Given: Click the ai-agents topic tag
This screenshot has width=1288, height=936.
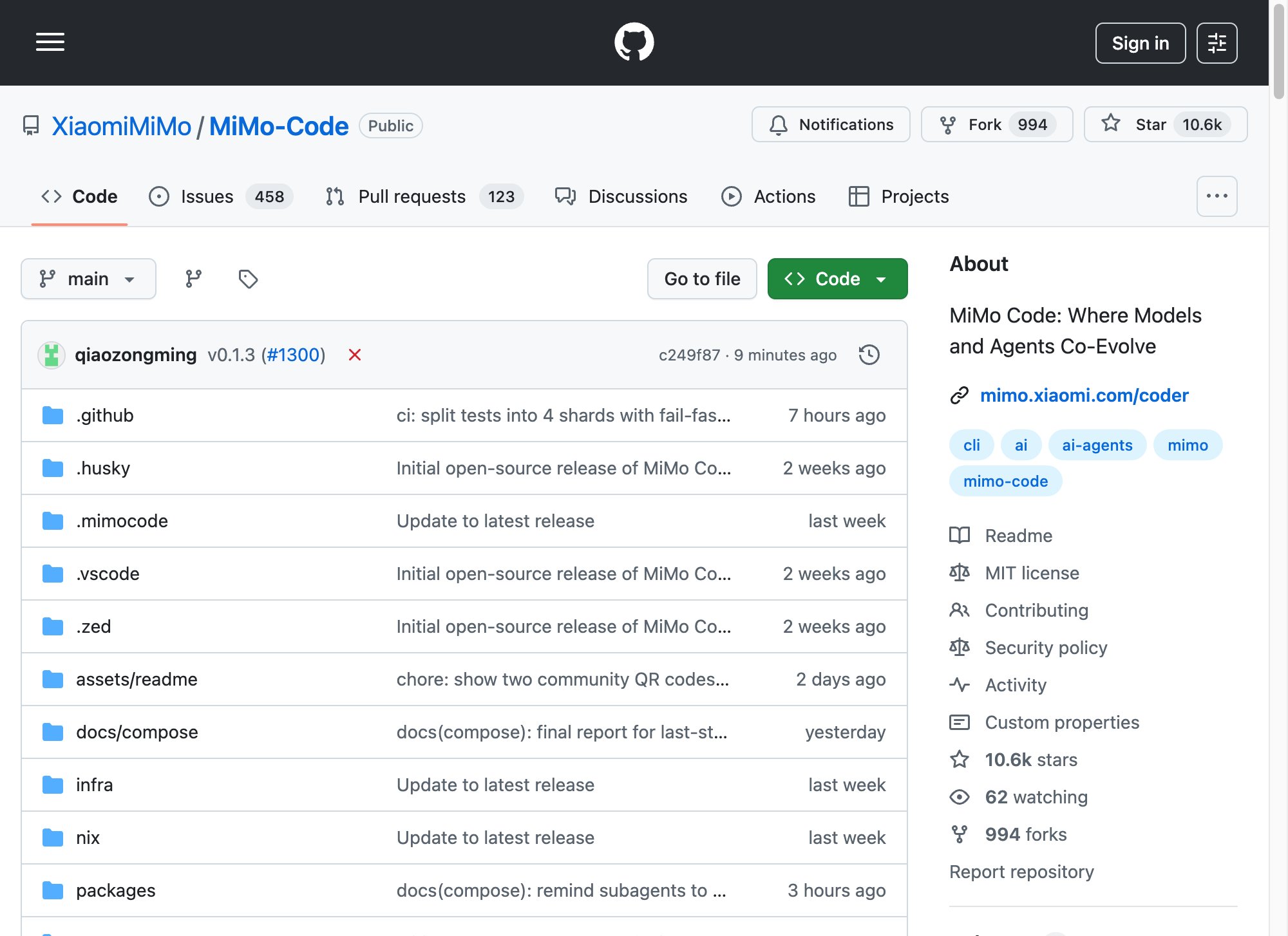Looking at the screenshot, I should pos(1097,445).
